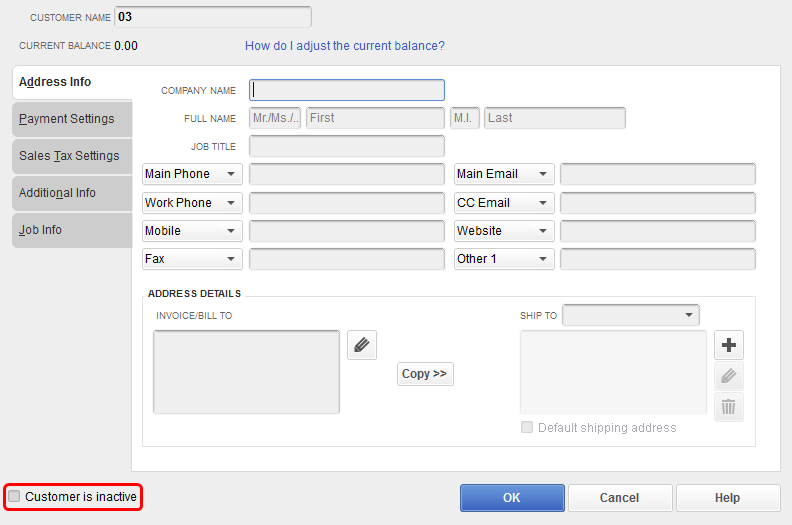
Task: Click into the Company Name field
Action: coord(346,90)
